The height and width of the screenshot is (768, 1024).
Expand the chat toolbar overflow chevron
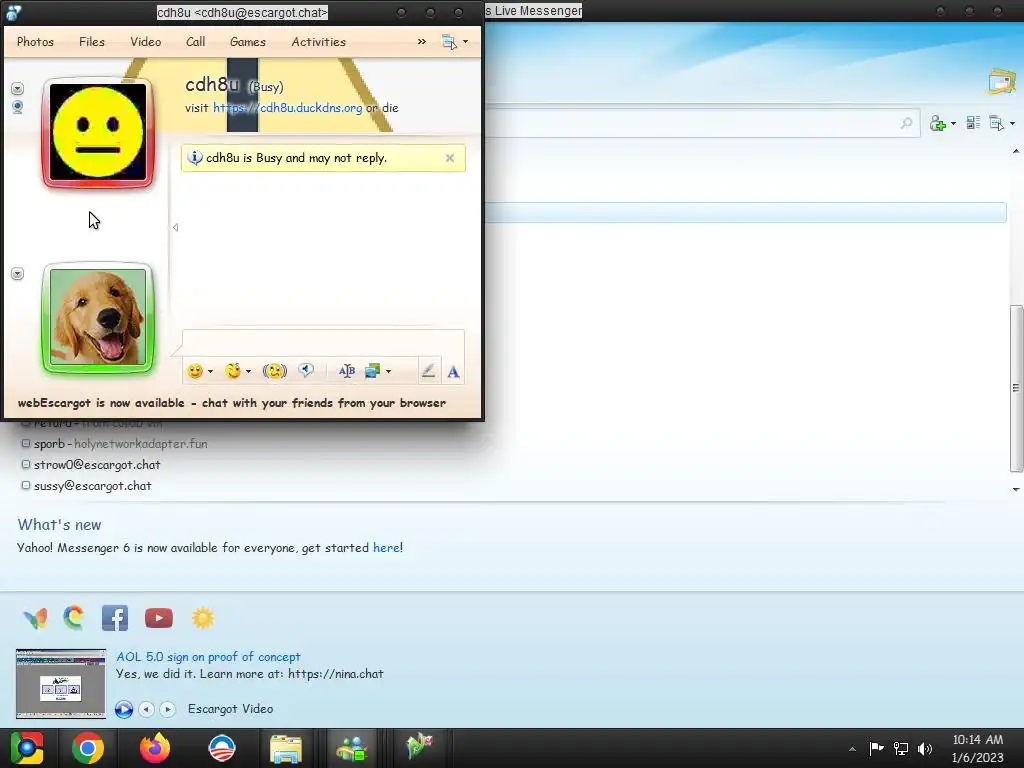click(x=422, y=42)
